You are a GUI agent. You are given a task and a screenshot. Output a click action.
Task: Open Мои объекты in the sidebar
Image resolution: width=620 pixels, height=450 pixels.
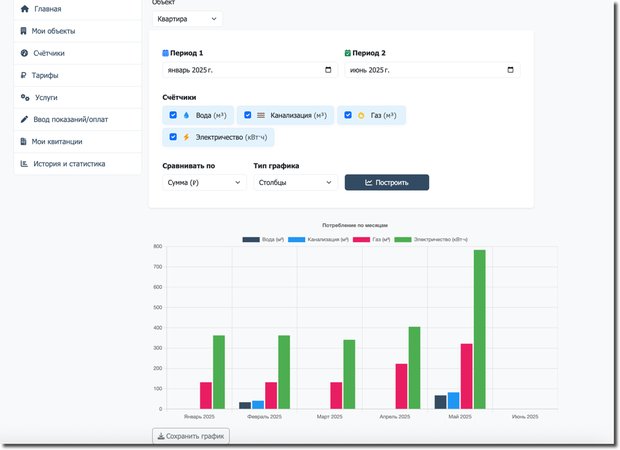tap(78, 31)
